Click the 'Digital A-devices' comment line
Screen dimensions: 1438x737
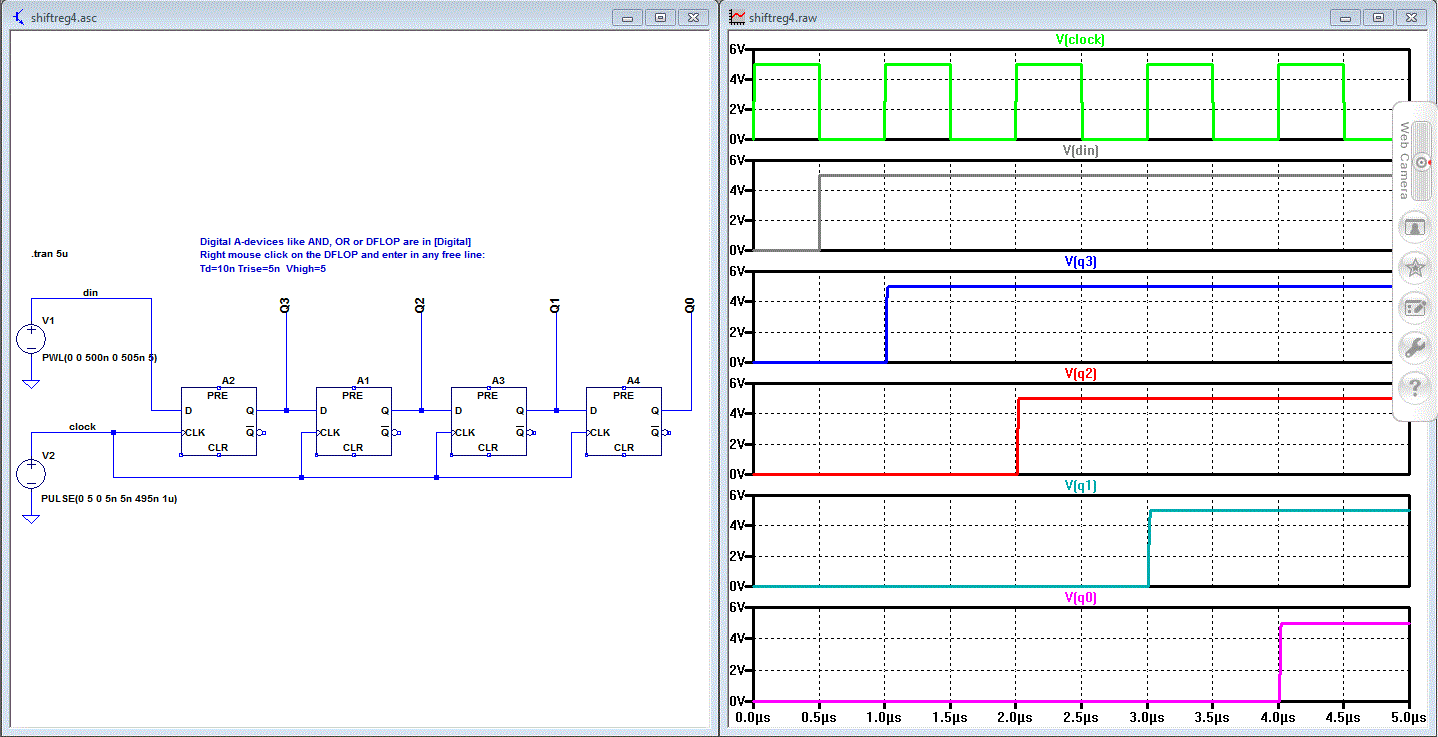[x=335, y=242]
